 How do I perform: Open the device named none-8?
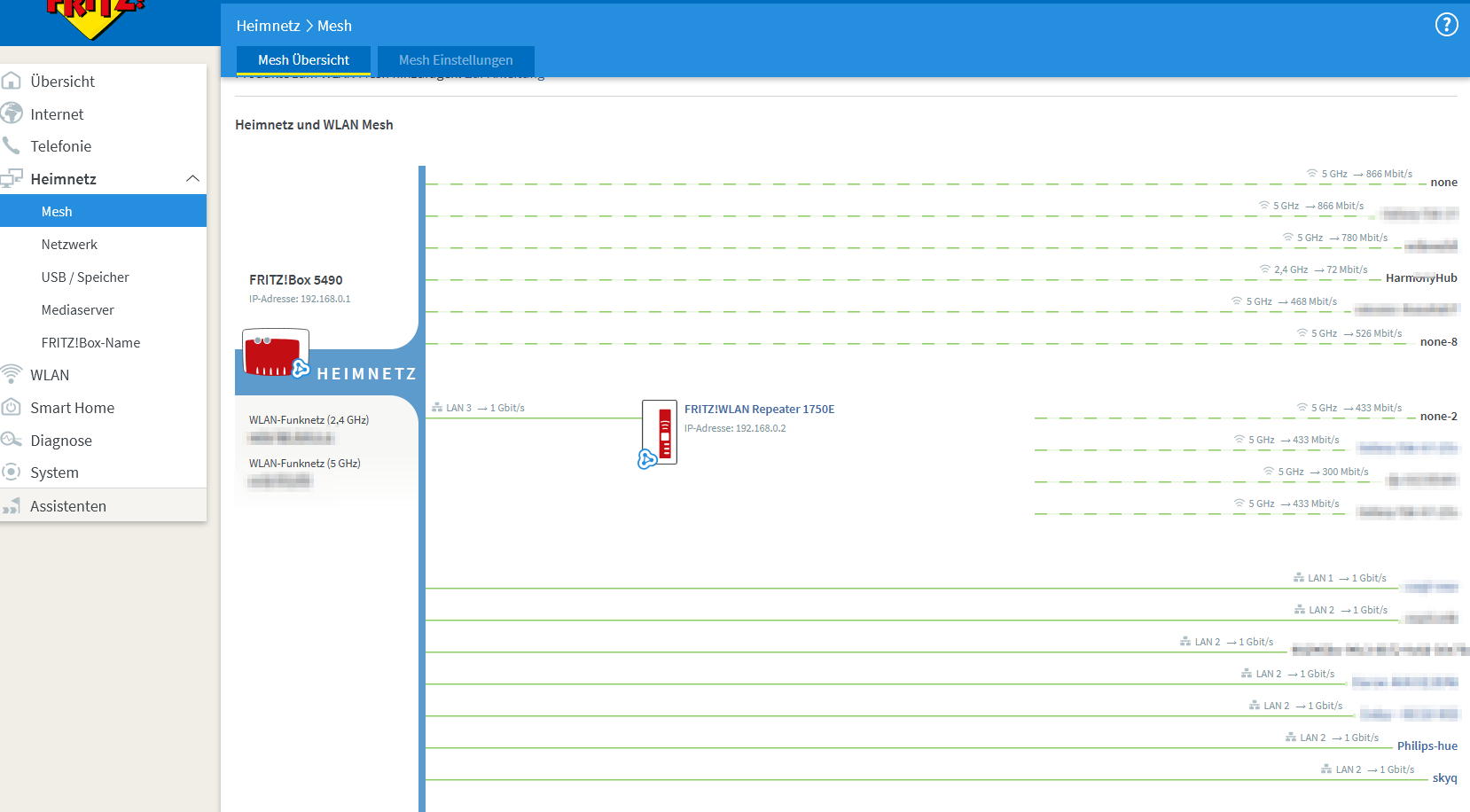click(1439, 341)
